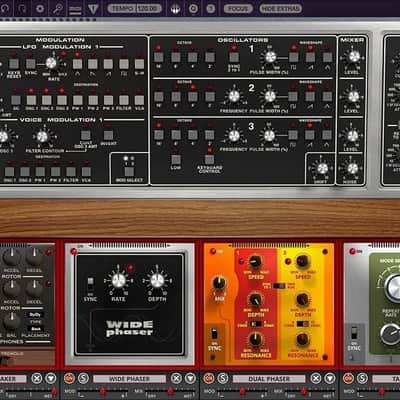This screenshot has height=400, width=400.
Task: Click Wide Phaser Rate knob
Action: [x=118, y=281]
